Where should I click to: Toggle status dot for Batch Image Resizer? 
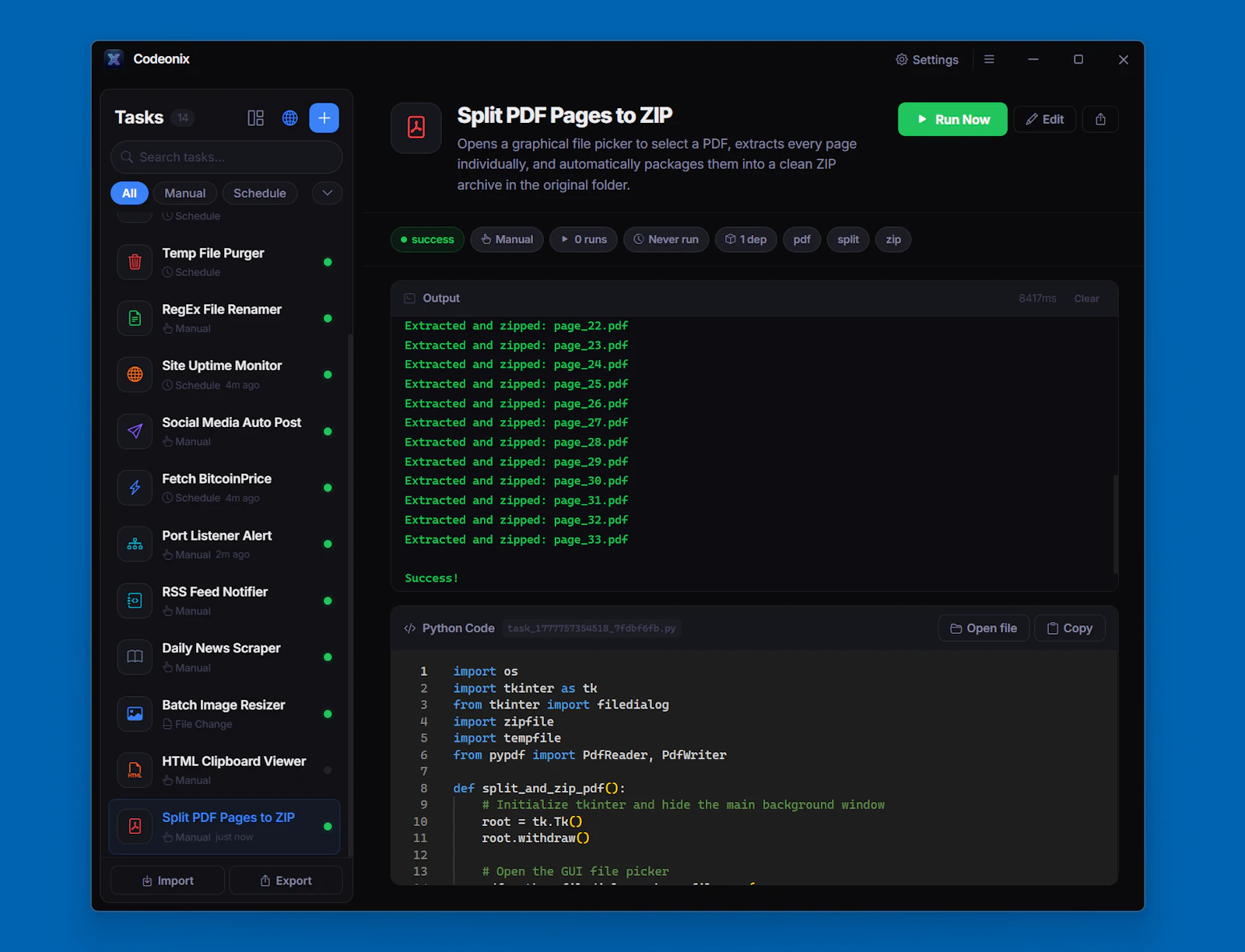click(x=328, y=713)
